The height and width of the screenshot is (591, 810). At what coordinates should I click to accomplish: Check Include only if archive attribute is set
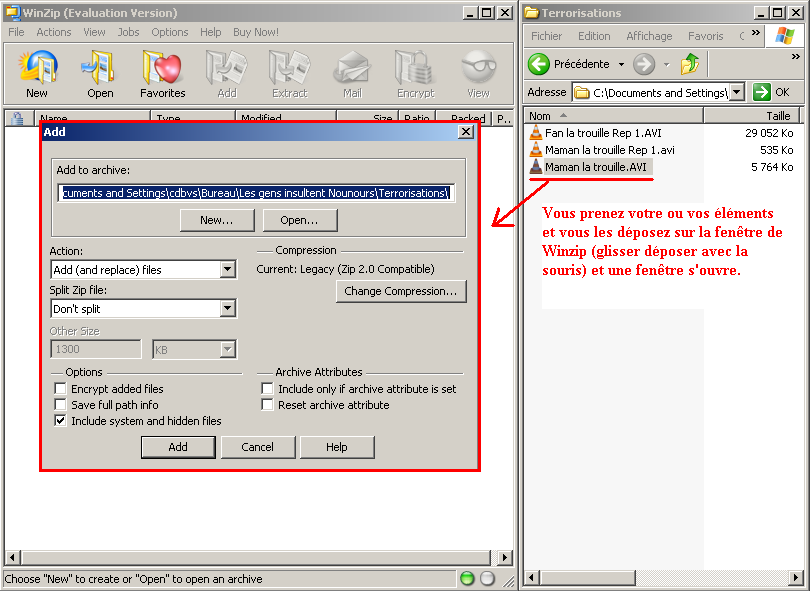tap(267, 388)
